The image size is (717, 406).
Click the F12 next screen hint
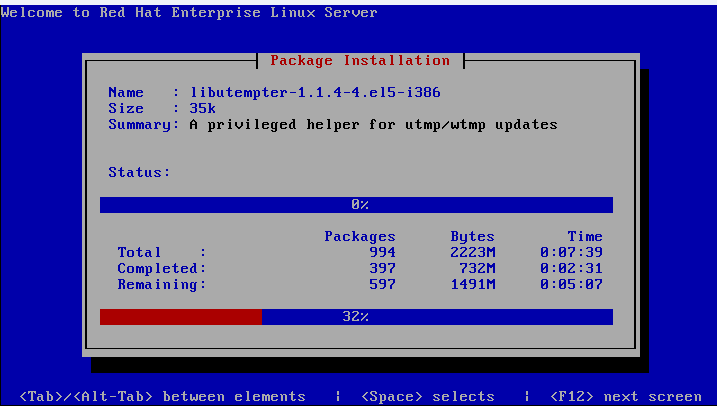pos(626,396)
